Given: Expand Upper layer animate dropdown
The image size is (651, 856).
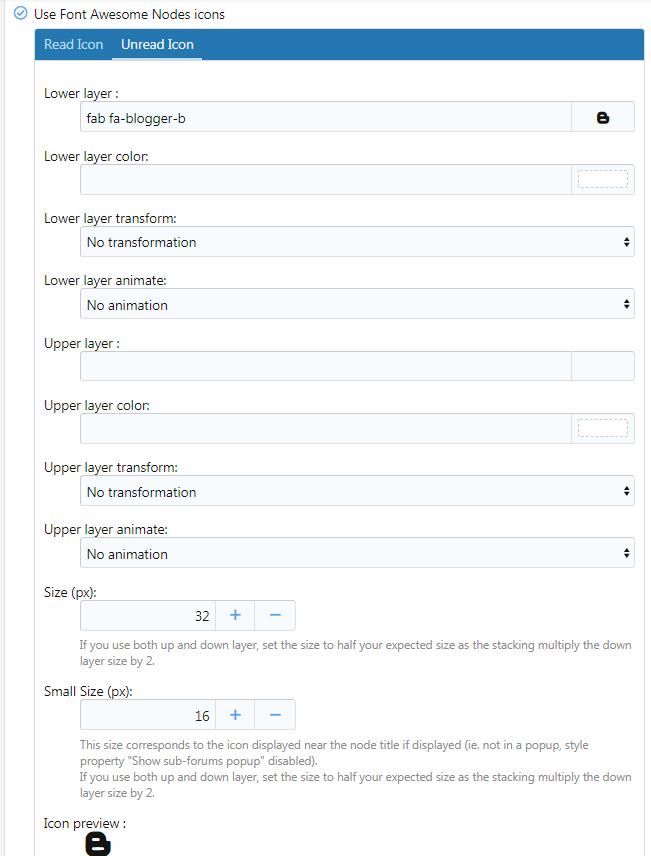Looking at the screenshot, I should coord(357,554).
